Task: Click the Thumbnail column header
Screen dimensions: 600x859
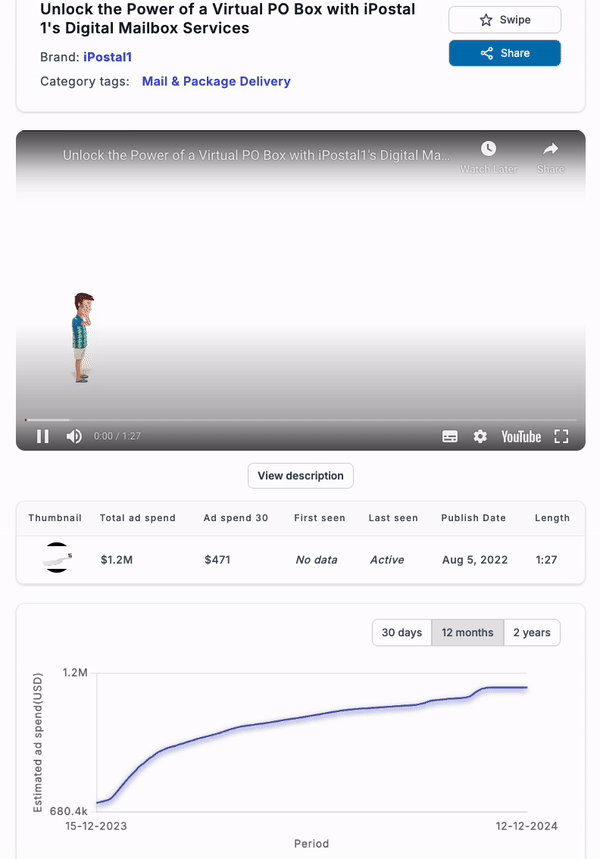Action: coord(55,518)
